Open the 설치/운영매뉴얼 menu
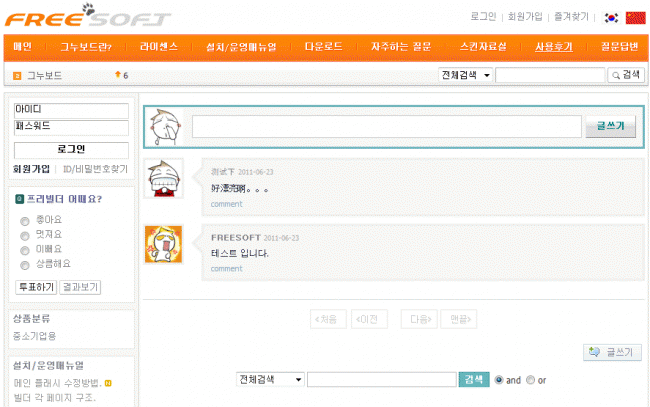 [241, 46]
